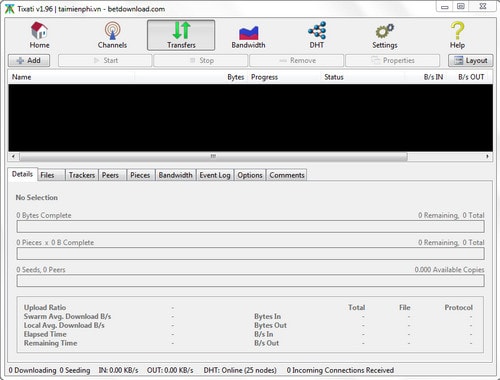500x380 pixels.
Task: Switch to the Files tab
Action: coord(51,175)
